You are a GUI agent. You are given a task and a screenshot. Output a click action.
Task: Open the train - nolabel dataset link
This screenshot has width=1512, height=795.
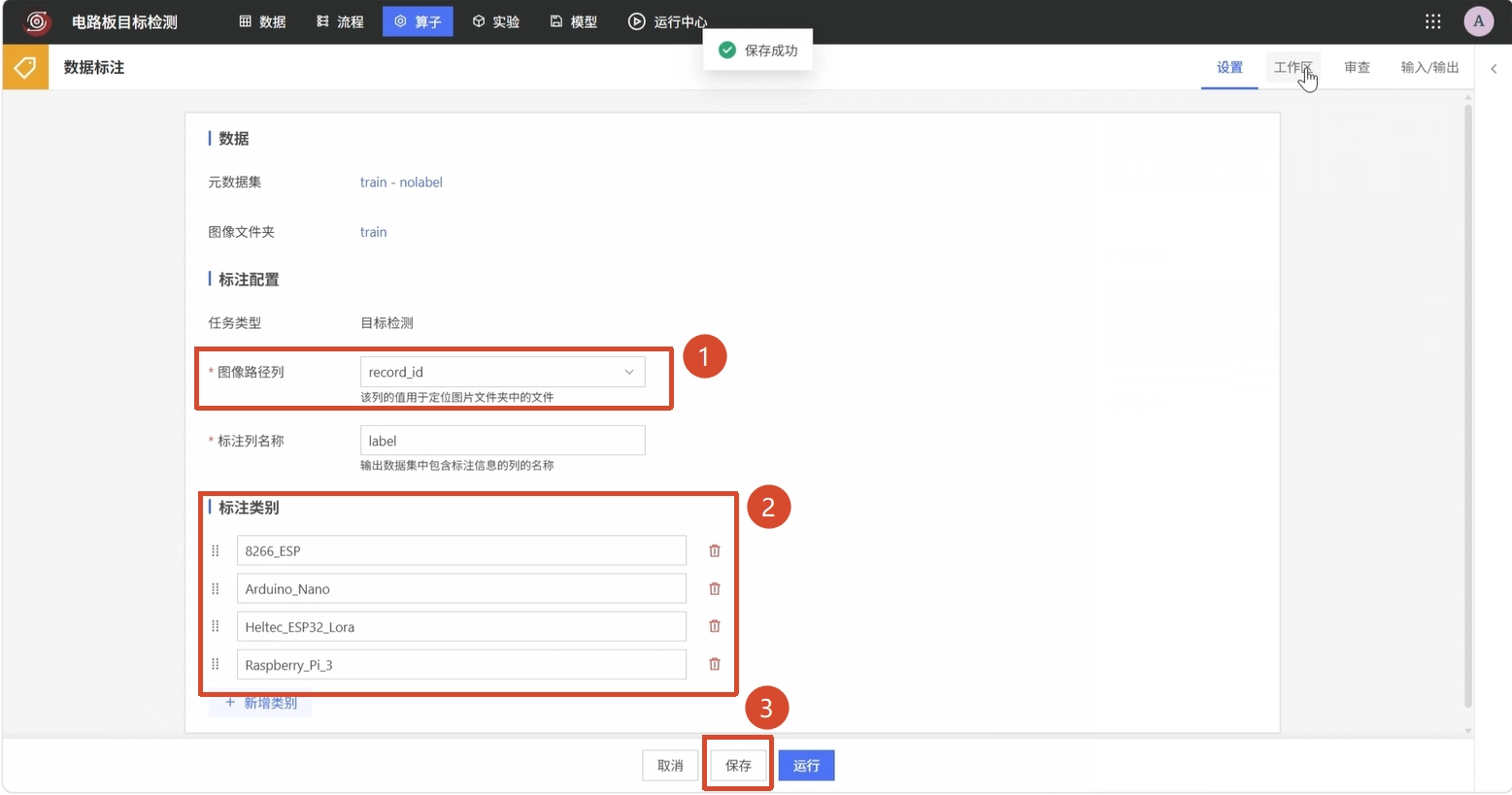[x=401, y=182]
